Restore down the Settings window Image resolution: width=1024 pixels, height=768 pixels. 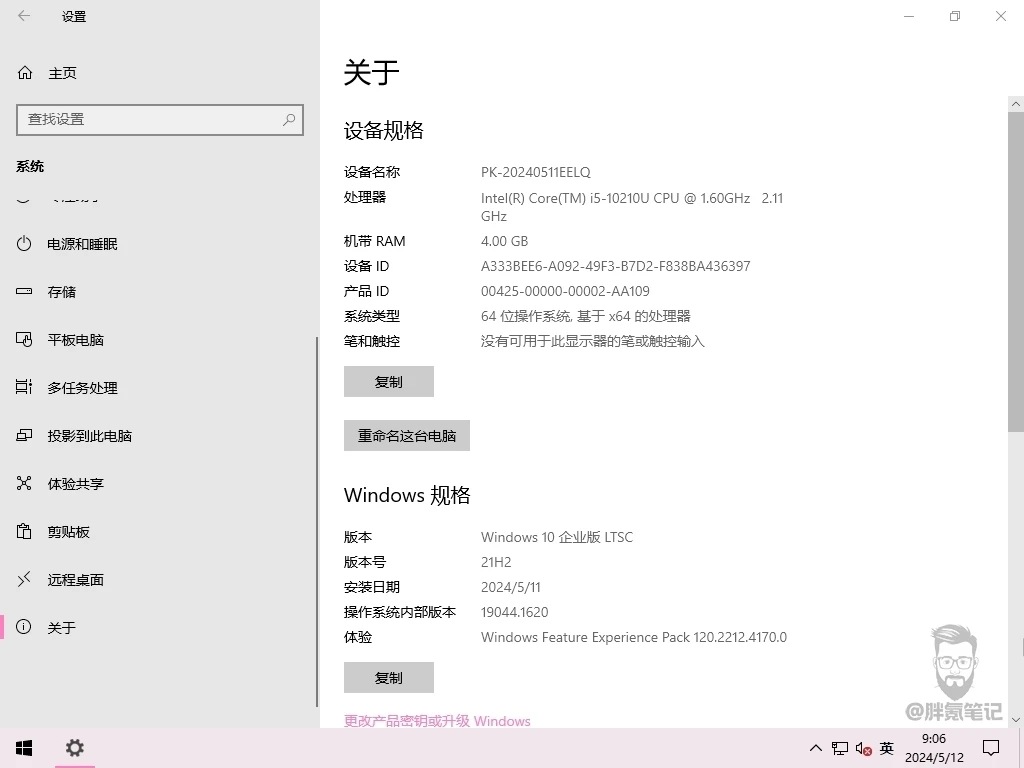(x=955, y=16)
